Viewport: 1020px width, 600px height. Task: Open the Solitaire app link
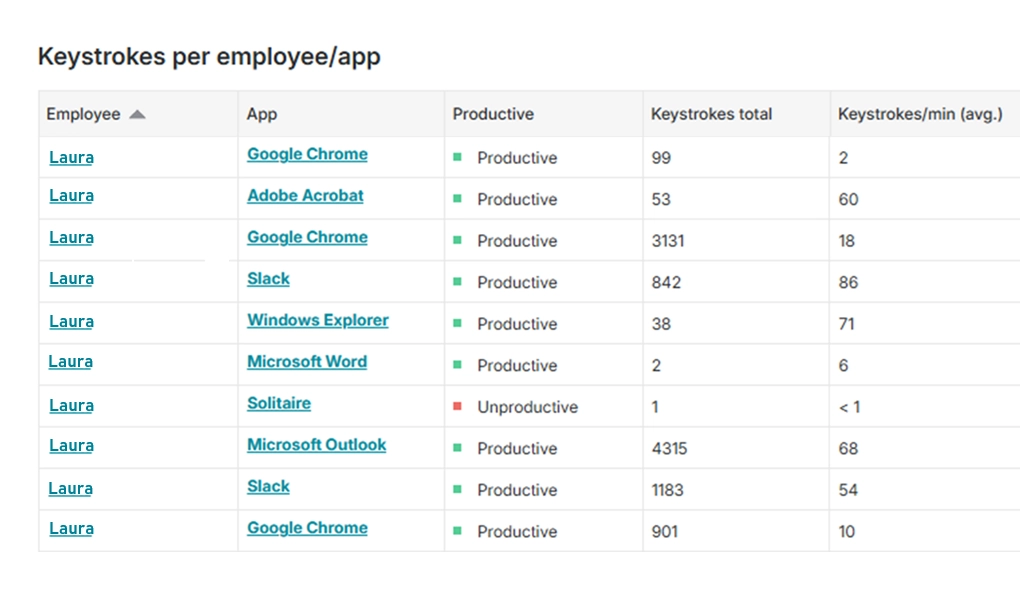[x=279, y=403]
